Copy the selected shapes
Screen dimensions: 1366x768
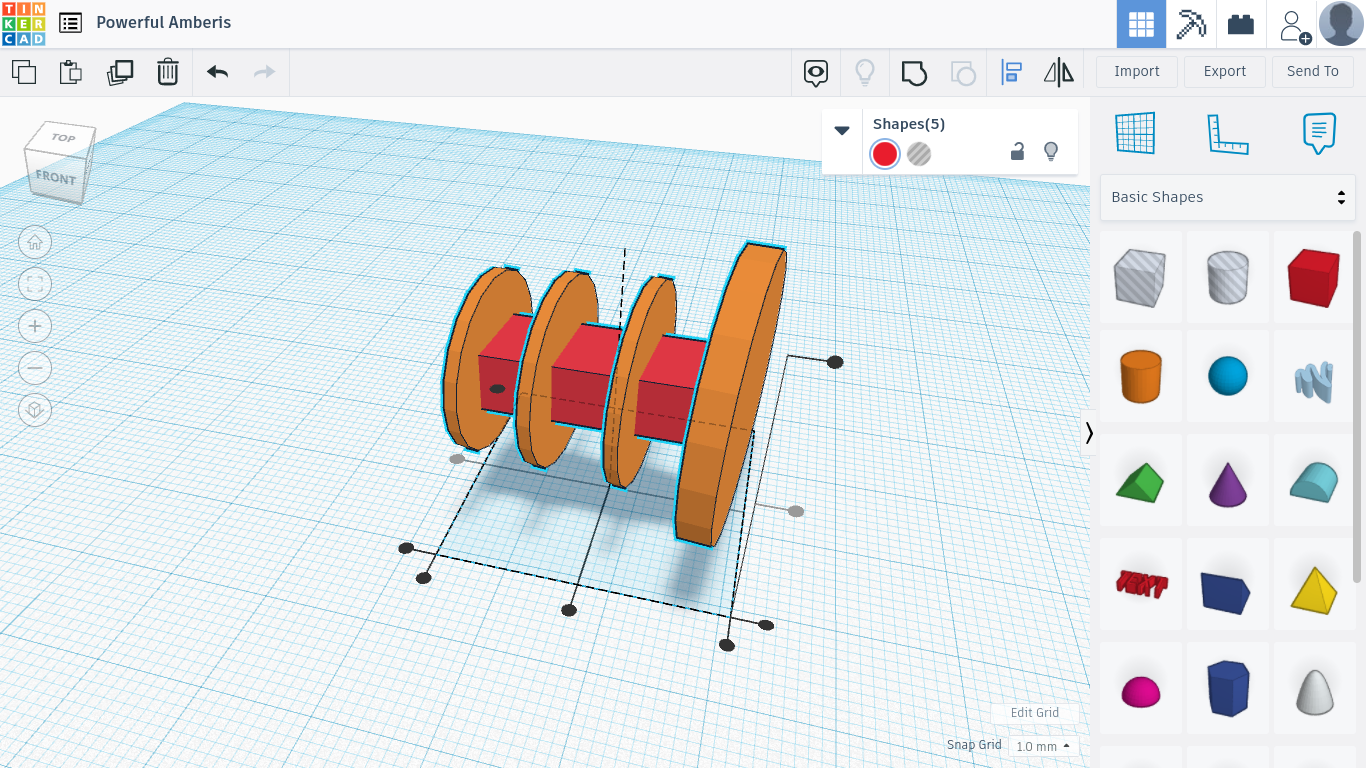coord(24,72)
